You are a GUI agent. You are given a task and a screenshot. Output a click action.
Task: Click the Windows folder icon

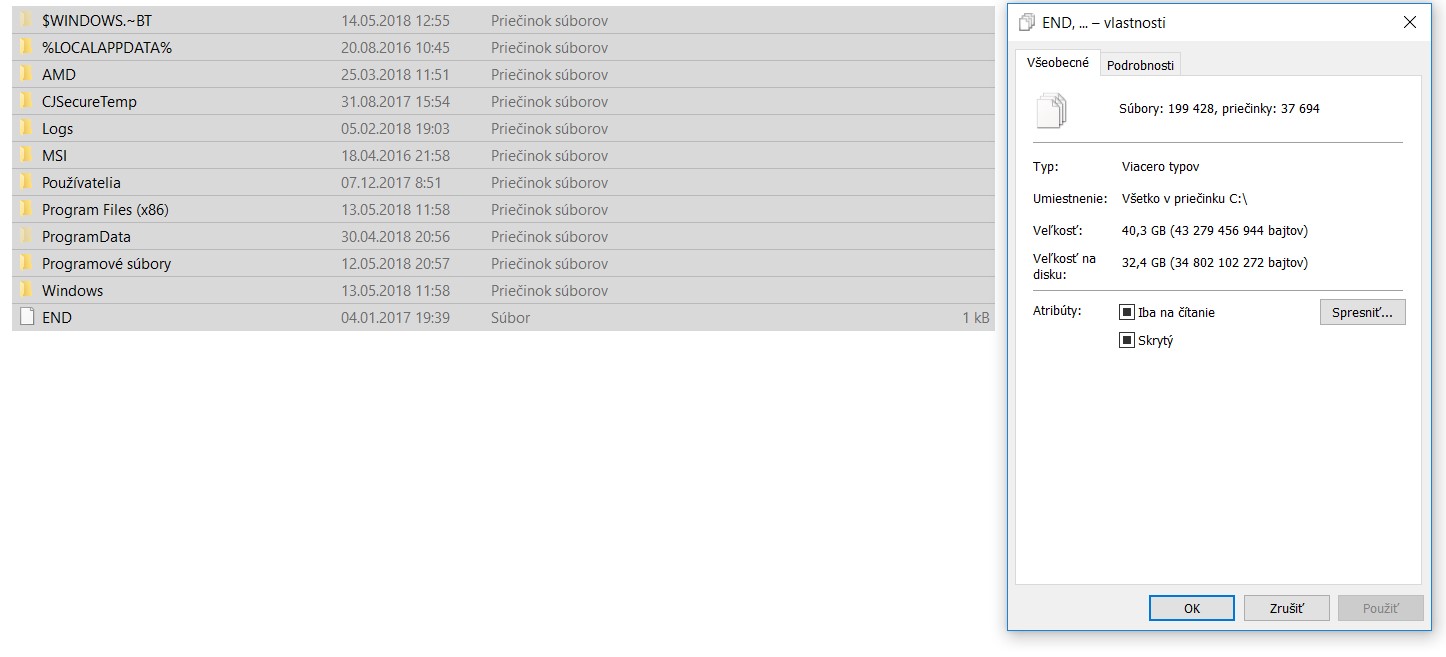pyautogui.click(x=27, y=291)
